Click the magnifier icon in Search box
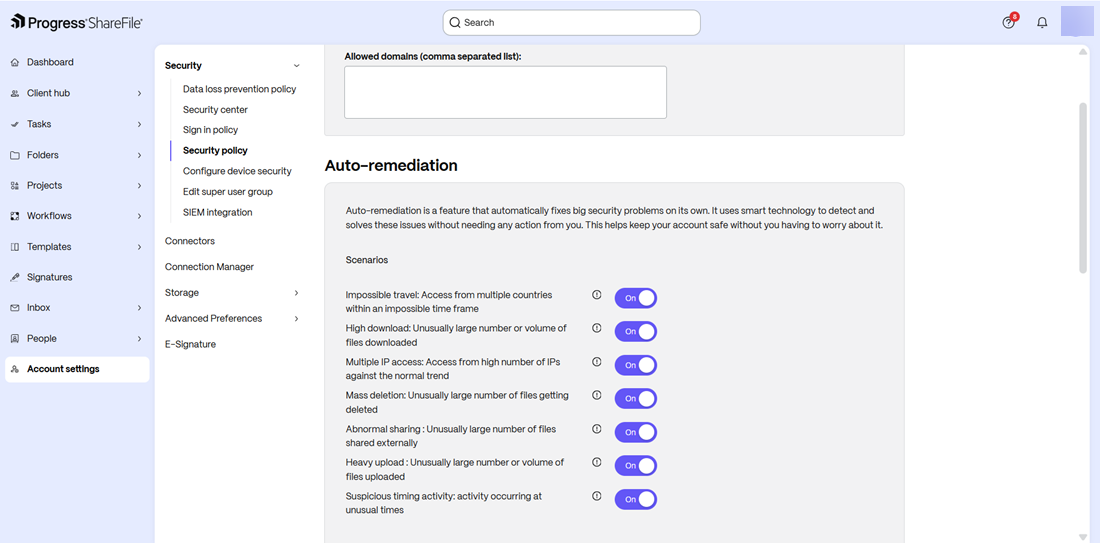The image size is (1100, 543). [x=455, y=22]
